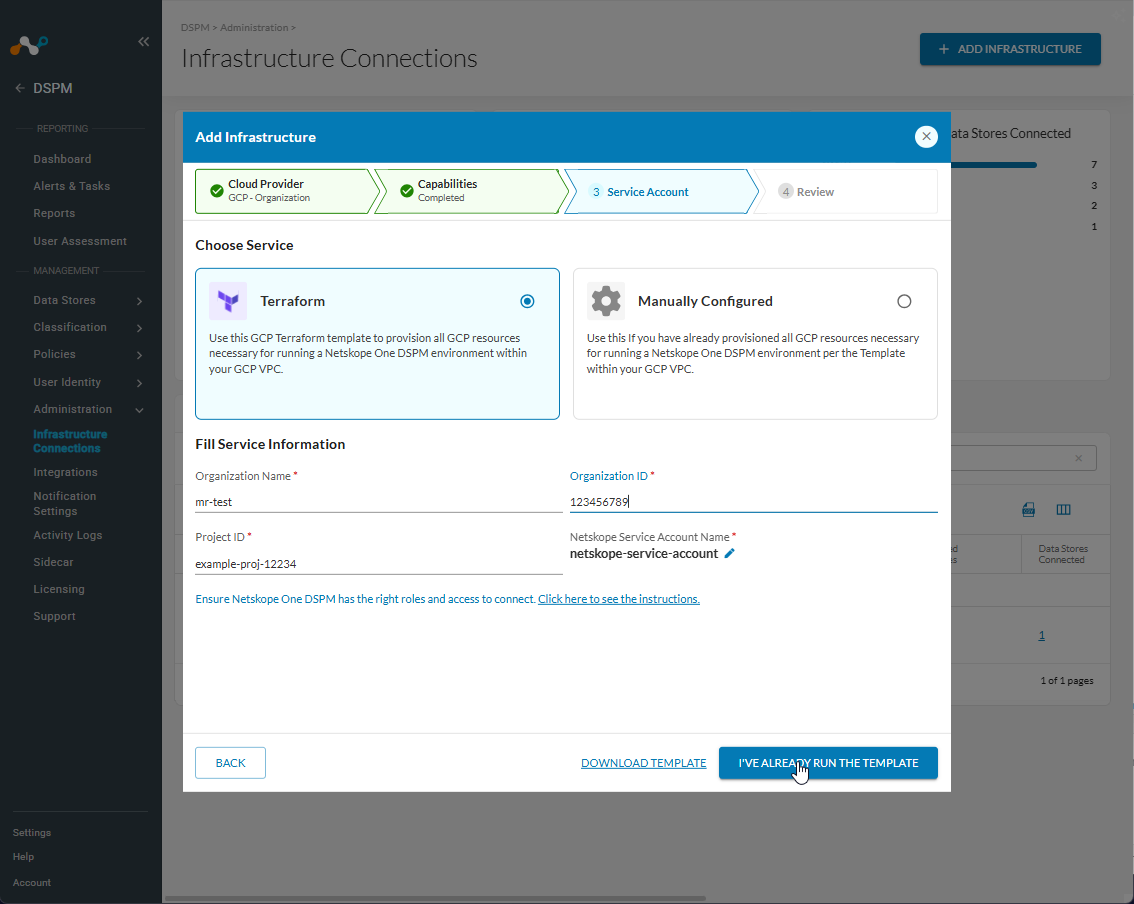Click the DOWNLOAD TEMPLATE link
Screen dimensions: 1134x904
pyautogui.click(x=644, y=763)
